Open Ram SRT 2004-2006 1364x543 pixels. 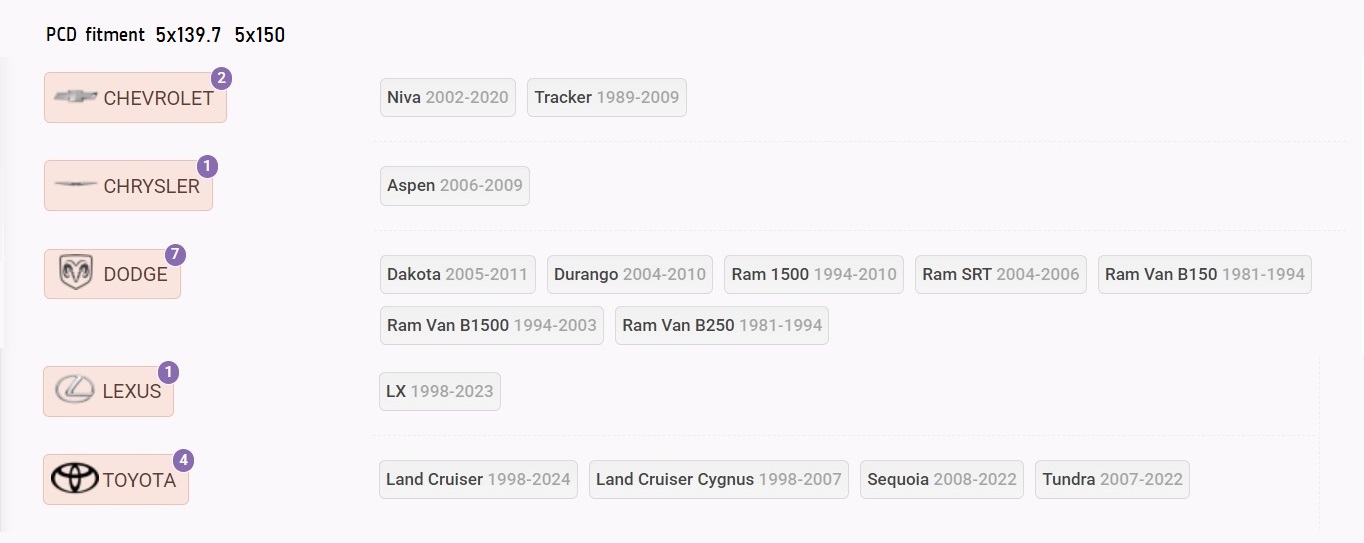click(1001, 274)
